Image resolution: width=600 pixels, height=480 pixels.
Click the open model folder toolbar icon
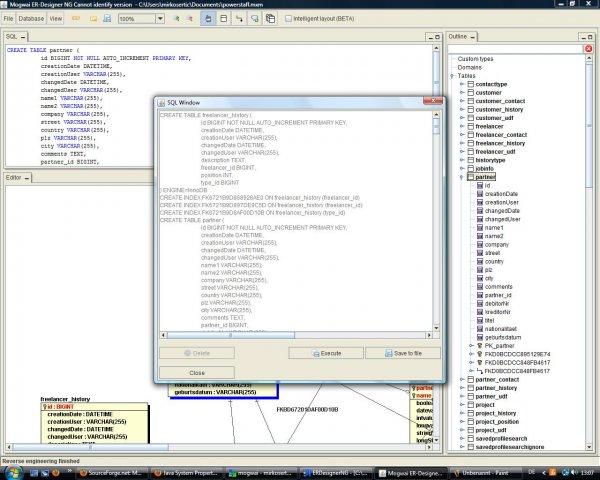[93, 18]
